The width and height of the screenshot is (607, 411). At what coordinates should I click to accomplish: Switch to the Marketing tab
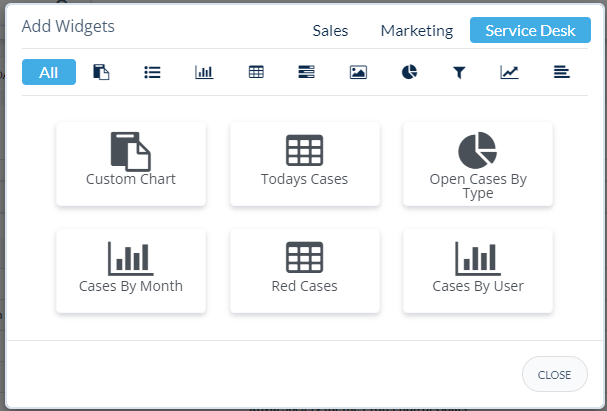417,31
